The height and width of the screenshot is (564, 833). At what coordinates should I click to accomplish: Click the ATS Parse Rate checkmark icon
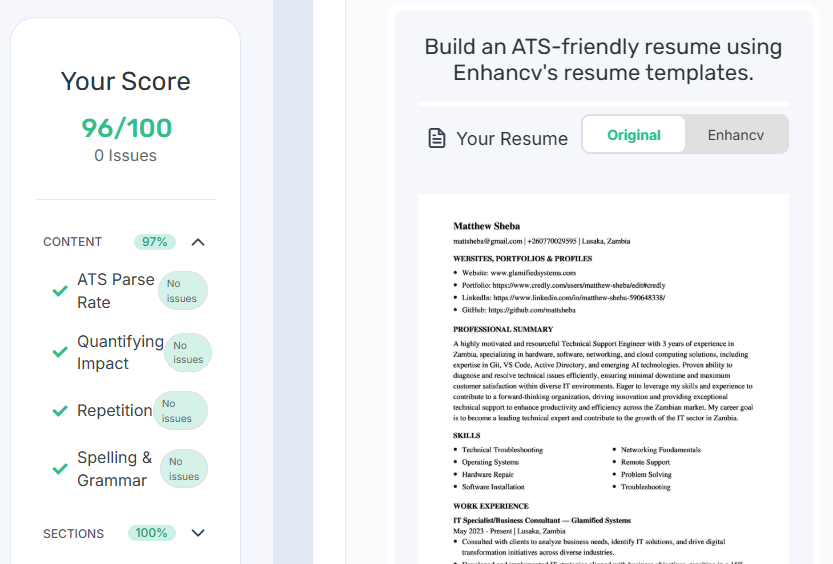pyautogui.click(x=60, y=290)
